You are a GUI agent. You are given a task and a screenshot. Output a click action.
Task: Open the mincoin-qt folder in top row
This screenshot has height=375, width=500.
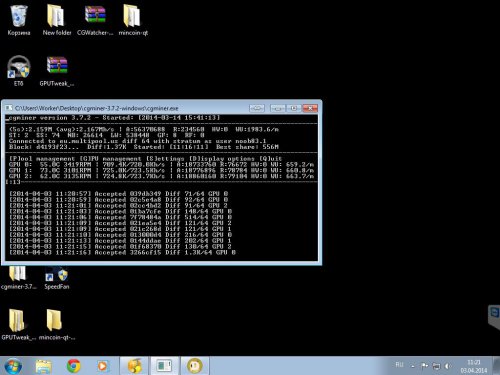click(133, 20)
